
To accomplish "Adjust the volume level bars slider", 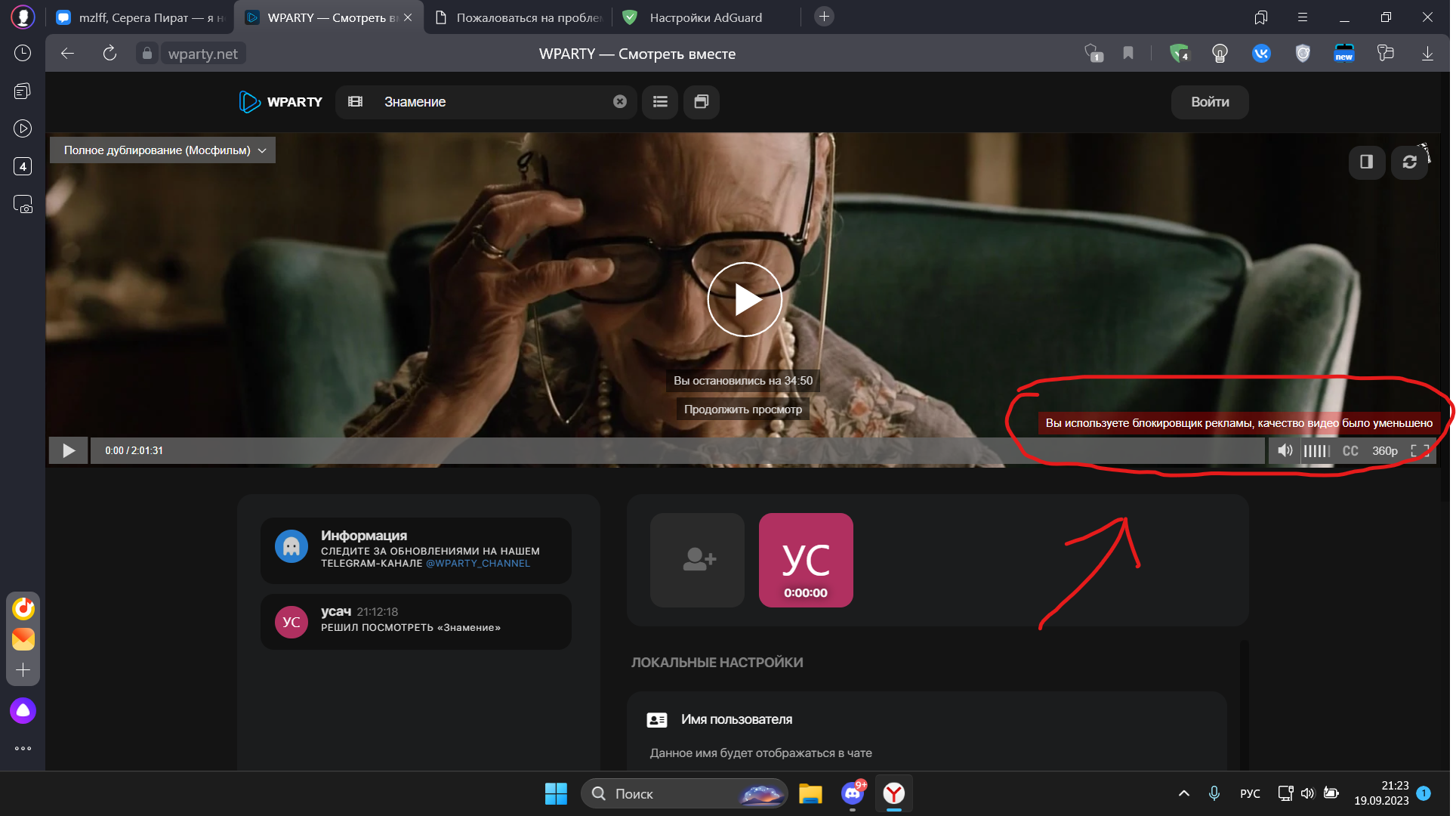I will coord(1316,451).
